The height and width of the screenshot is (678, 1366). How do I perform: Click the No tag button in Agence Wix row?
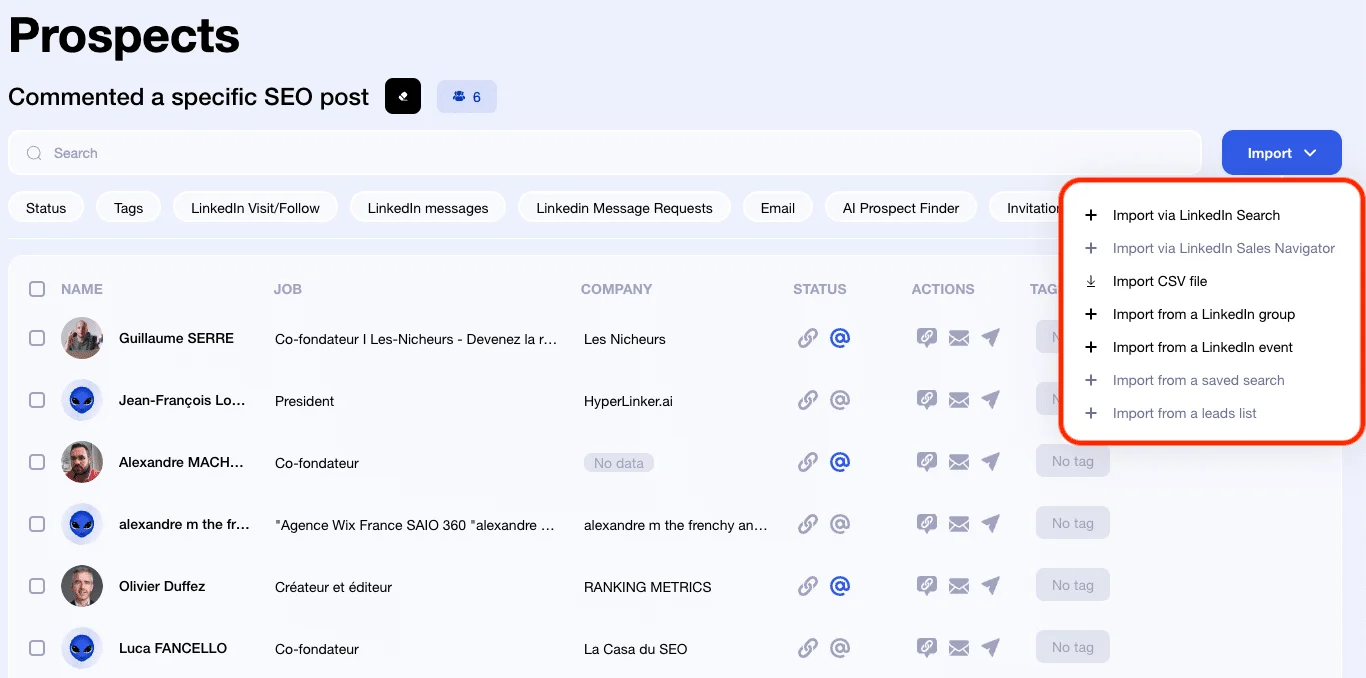click(x=1073, y=523)
